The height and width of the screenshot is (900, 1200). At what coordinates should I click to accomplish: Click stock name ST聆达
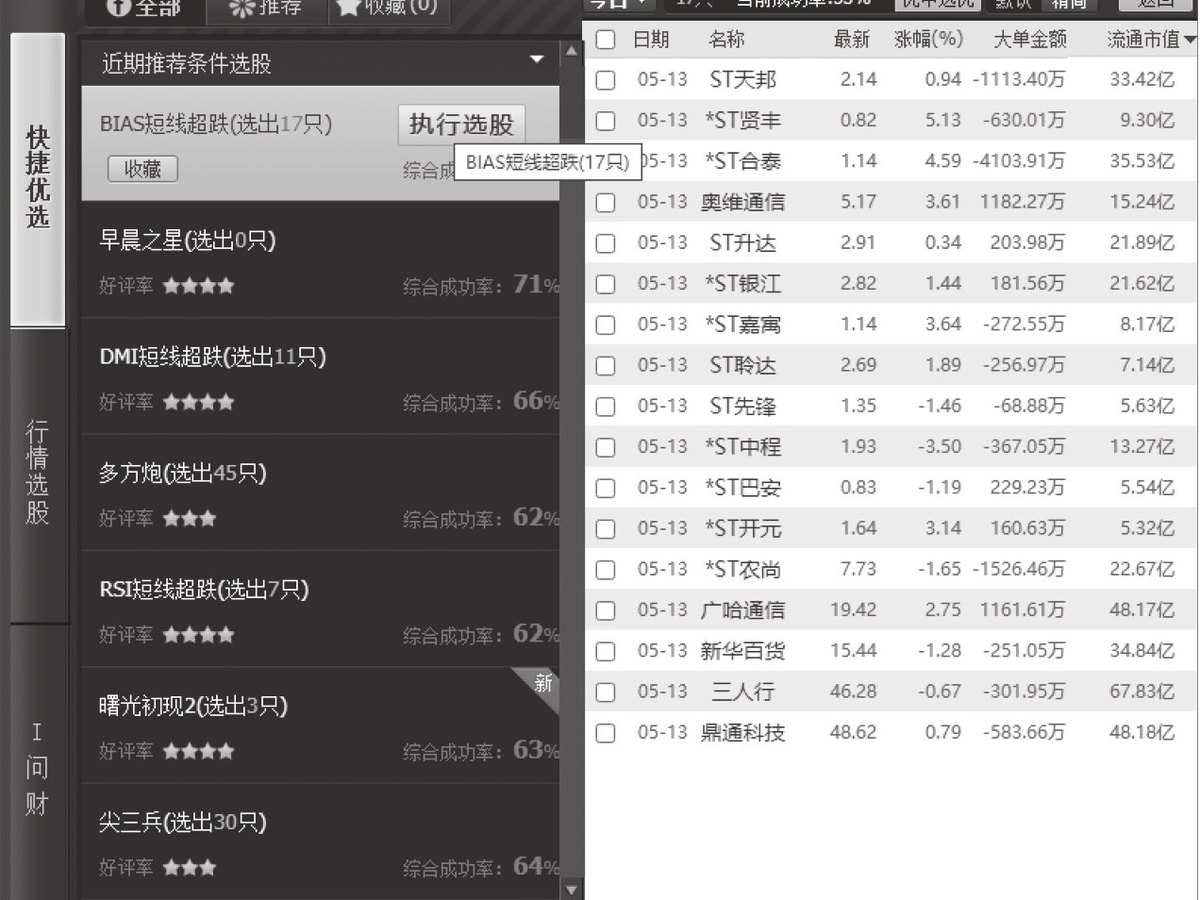click(x=743, y=366)
